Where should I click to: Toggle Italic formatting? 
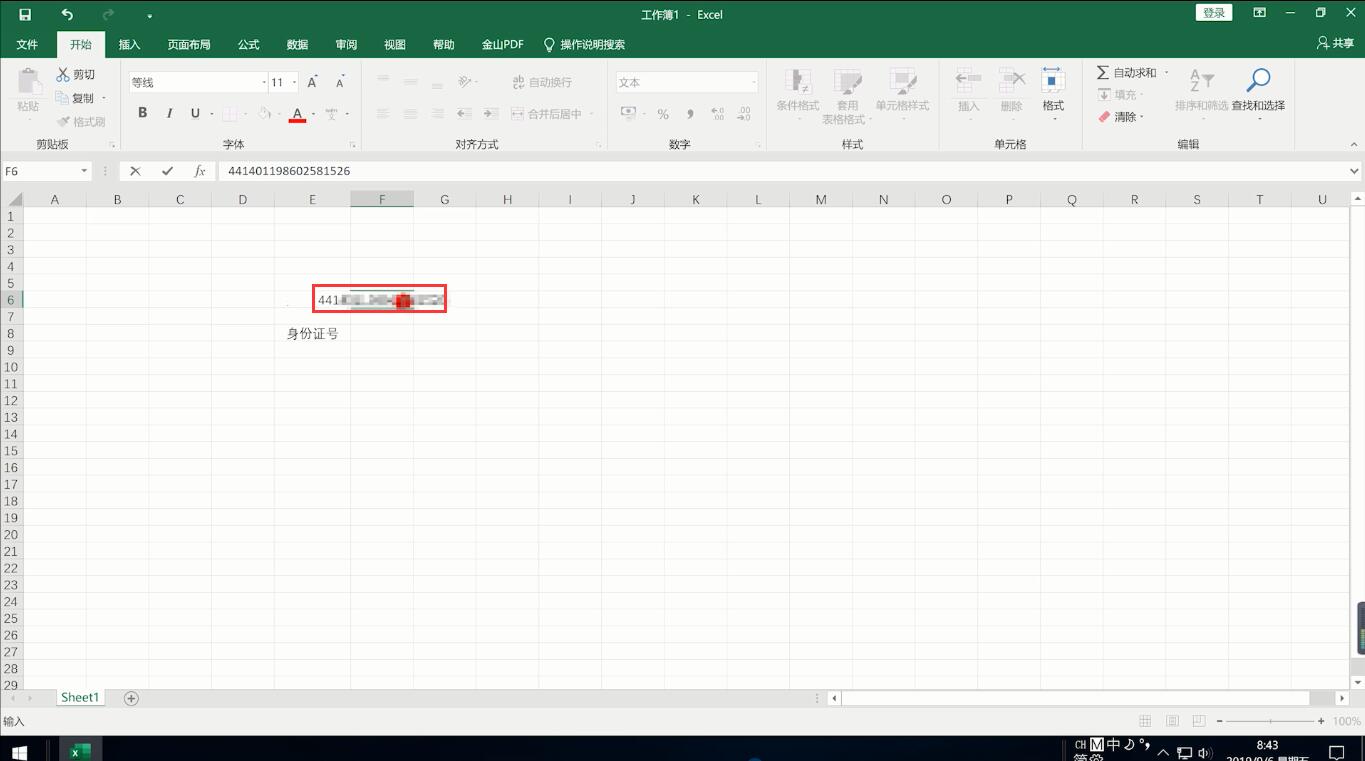click(169, 113)
